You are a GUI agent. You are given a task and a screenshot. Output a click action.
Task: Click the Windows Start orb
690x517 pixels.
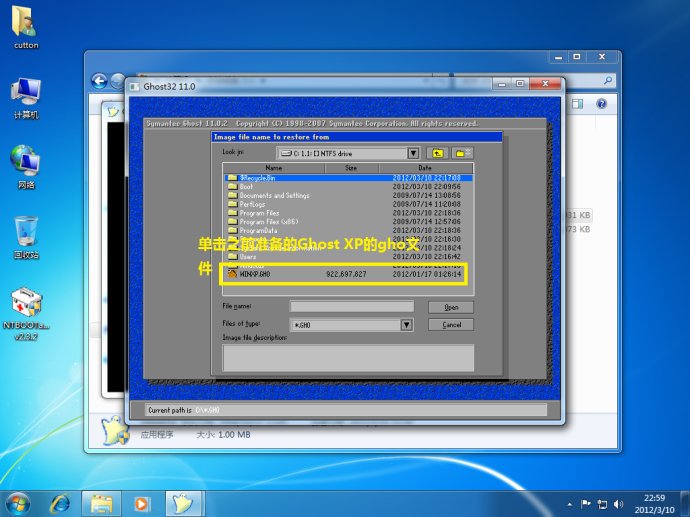click(x=18, y=503)
